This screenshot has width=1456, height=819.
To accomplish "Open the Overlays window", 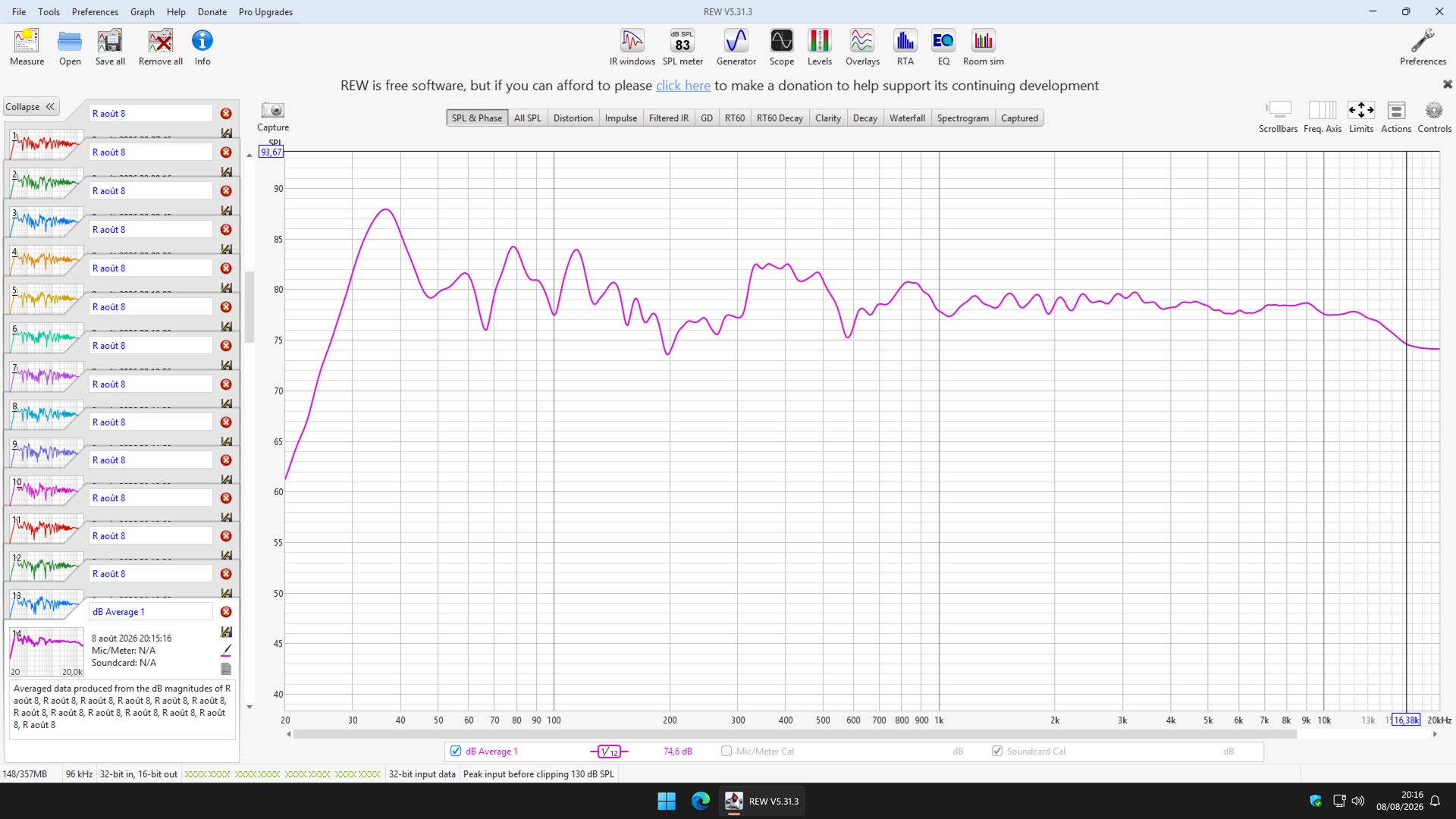I will click(862, 47).
